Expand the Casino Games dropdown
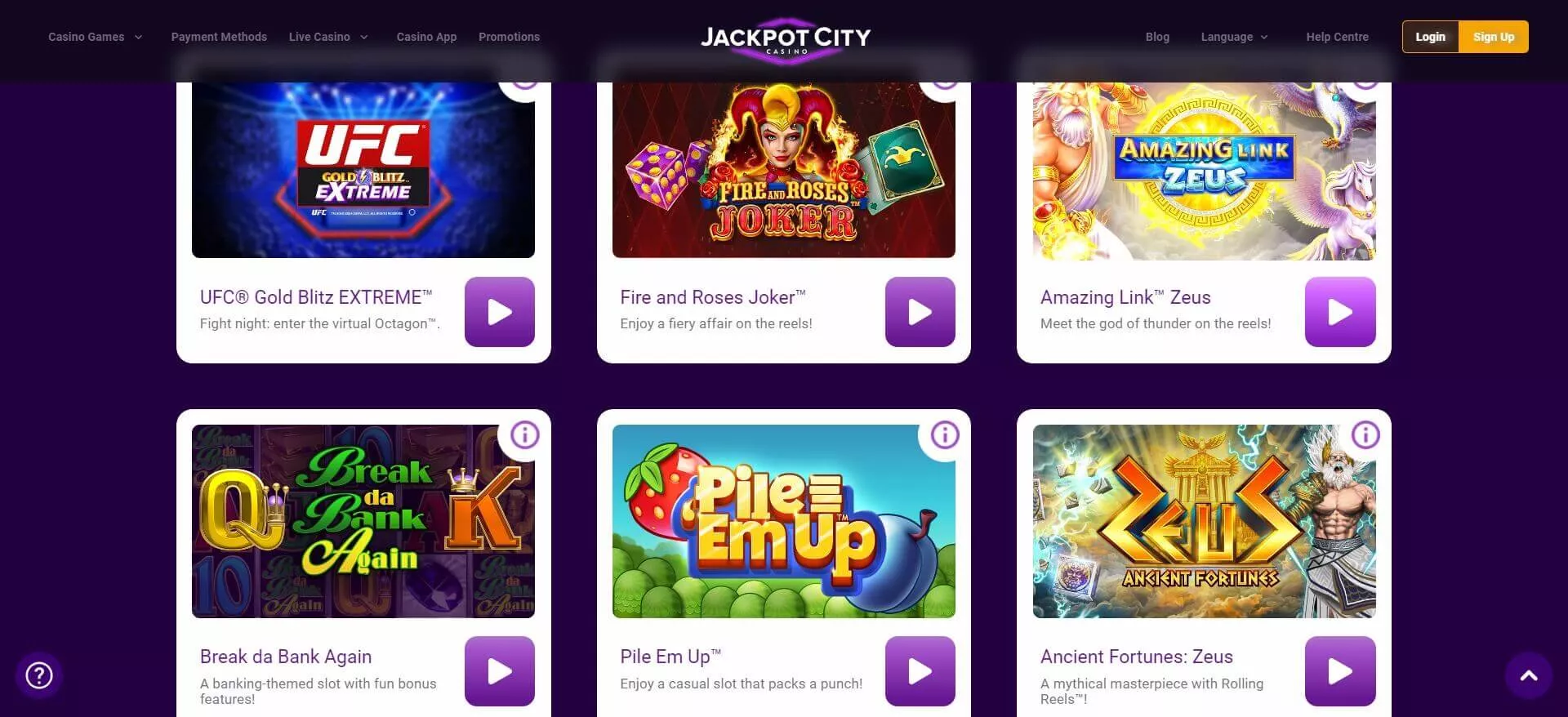The image size is (1568, 717). click(x=96, y=37)
